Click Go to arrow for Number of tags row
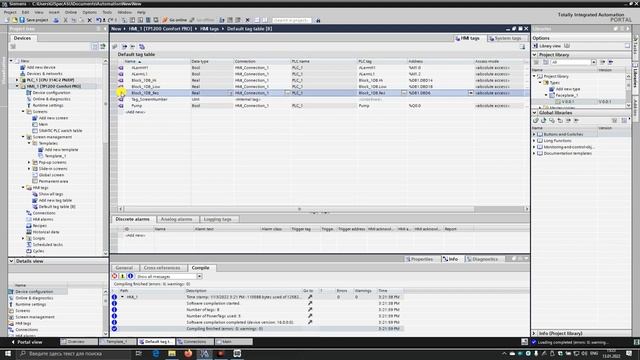 [310, 309]
